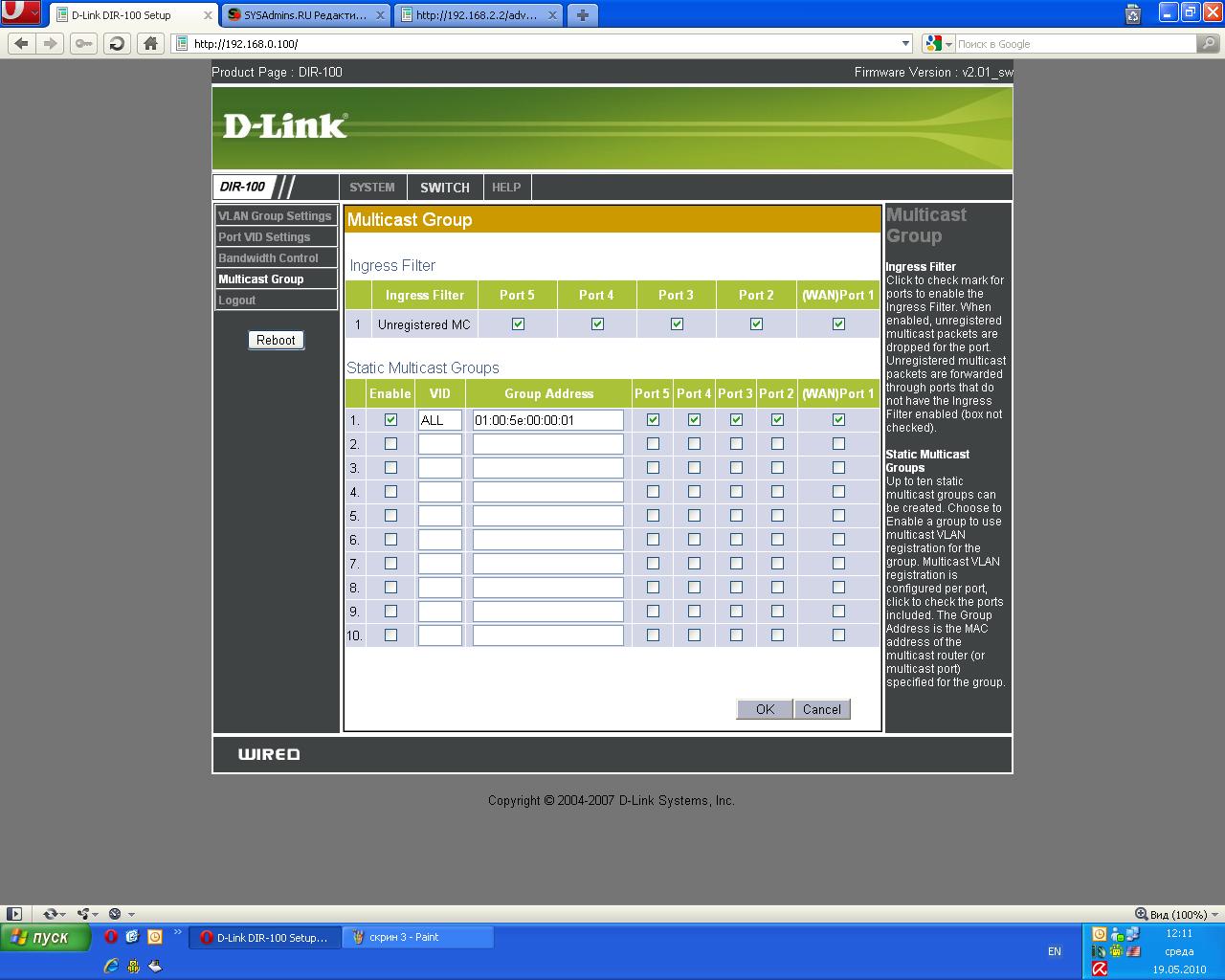
Task: Close the D-Link DIR-100 Setup tab
Action: (208, 15)
